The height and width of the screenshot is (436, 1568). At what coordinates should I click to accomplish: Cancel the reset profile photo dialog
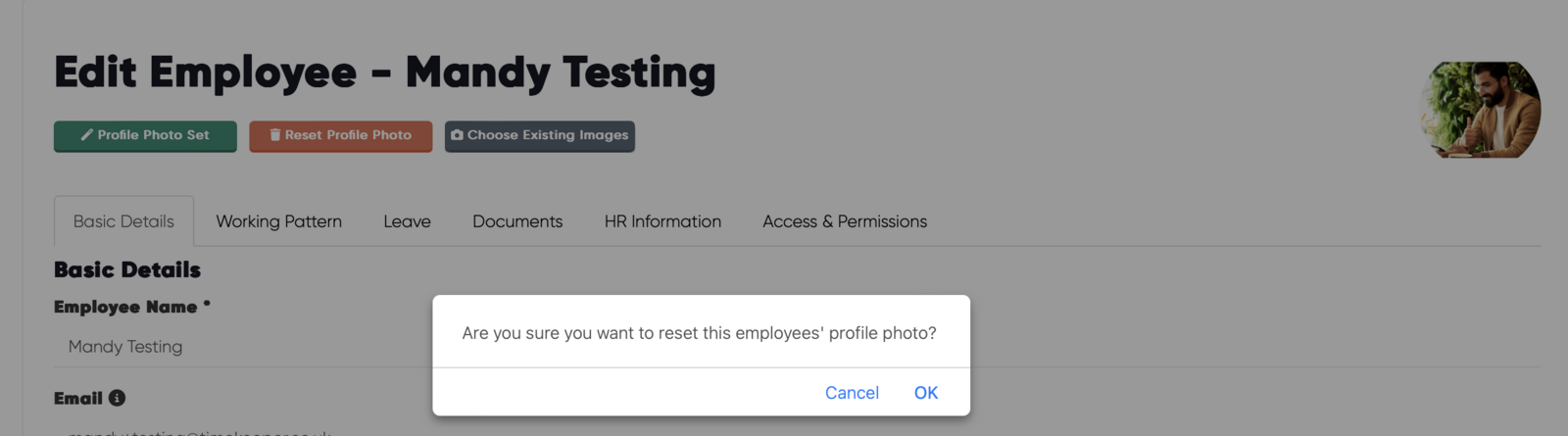pyautogui.click(x=852, y=393)
